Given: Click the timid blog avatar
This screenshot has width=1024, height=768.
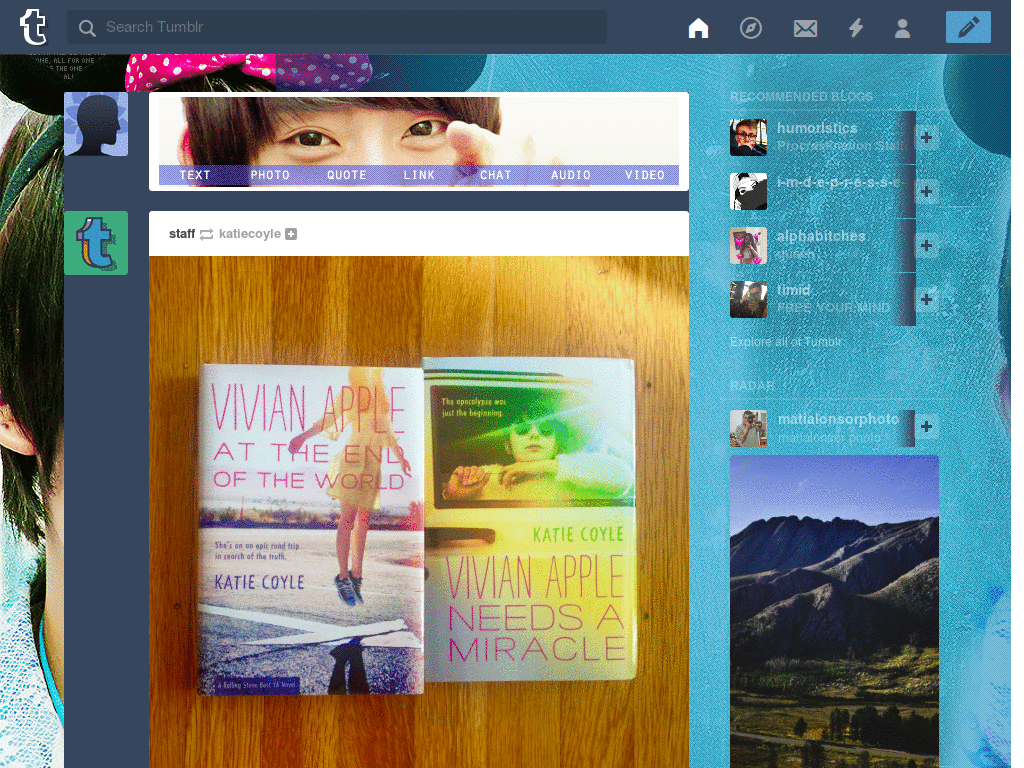Looking at the screenshot, I should pos(748,299).
